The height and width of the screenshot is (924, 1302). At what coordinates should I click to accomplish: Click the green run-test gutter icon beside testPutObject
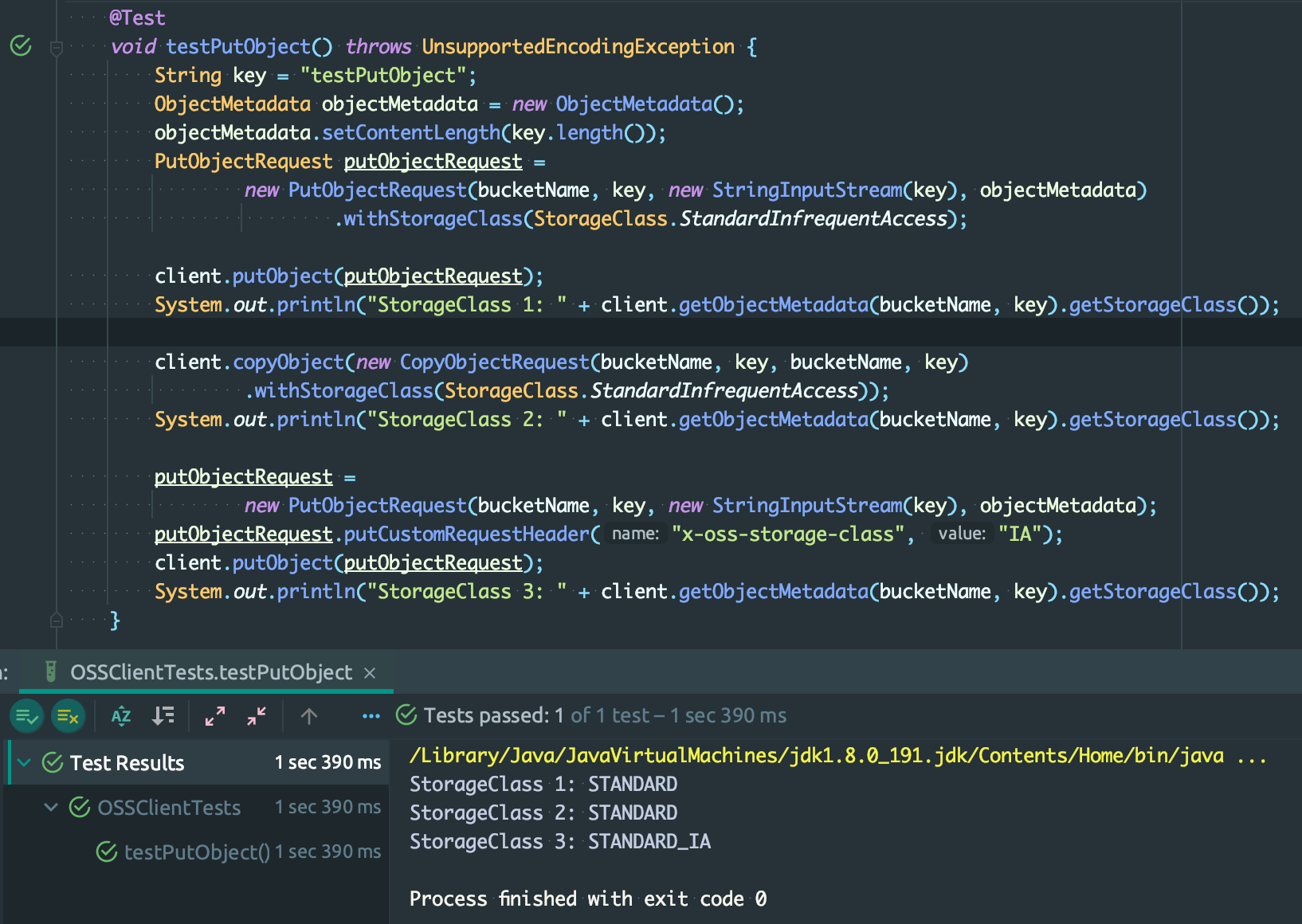tap(21, 46)
